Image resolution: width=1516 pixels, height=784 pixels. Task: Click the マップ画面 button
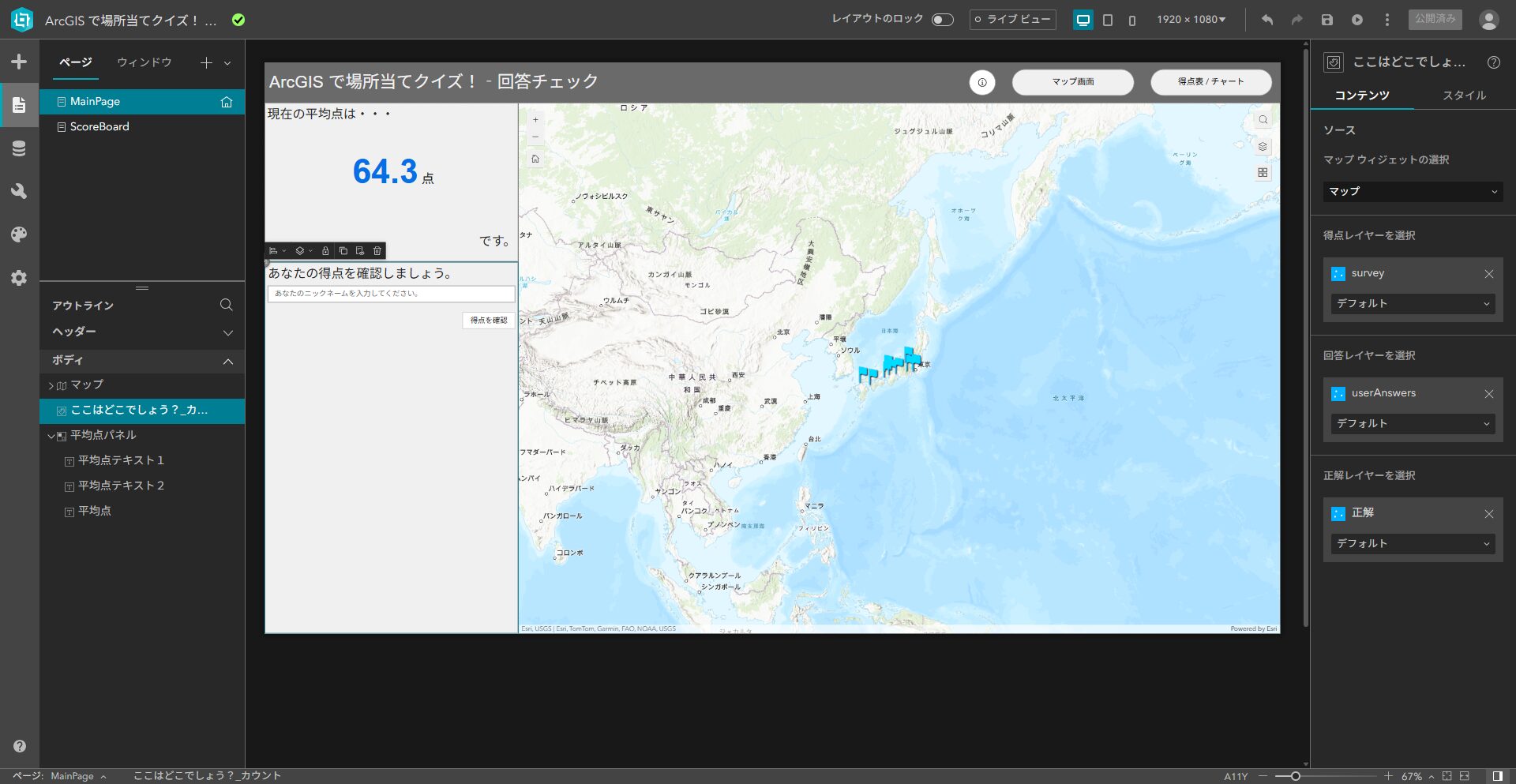(1072, 82)
